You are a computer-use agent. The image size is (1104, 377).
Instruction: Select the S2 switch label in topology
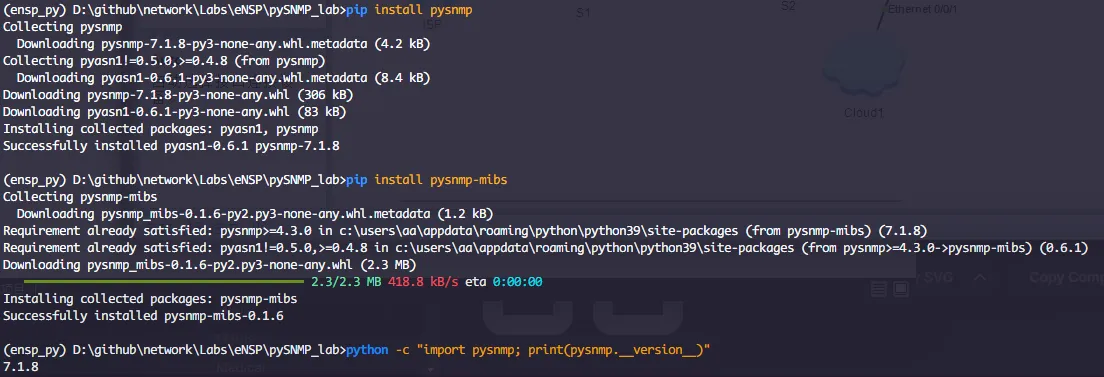(788, 6)
